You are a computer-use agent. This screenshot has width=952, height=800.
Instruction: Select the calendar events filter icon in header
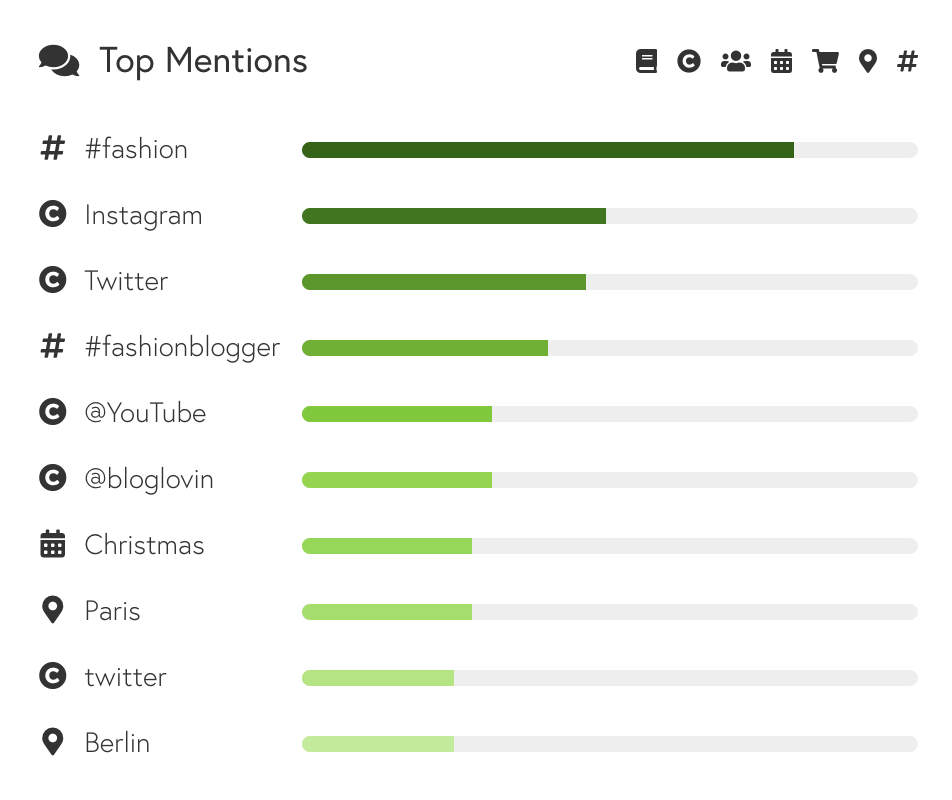[x=781, y=61]
